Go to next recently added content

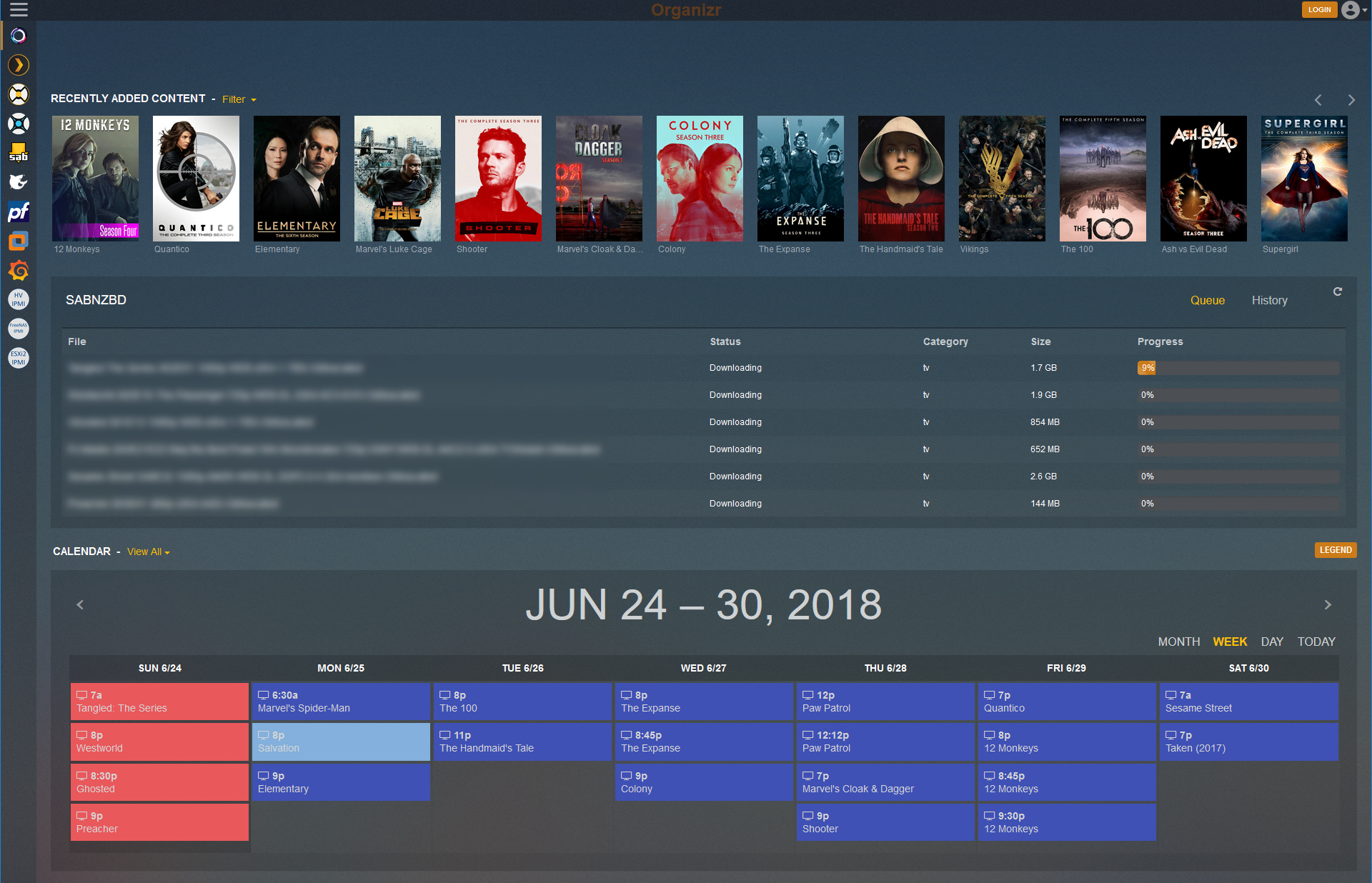point(1351,100)
